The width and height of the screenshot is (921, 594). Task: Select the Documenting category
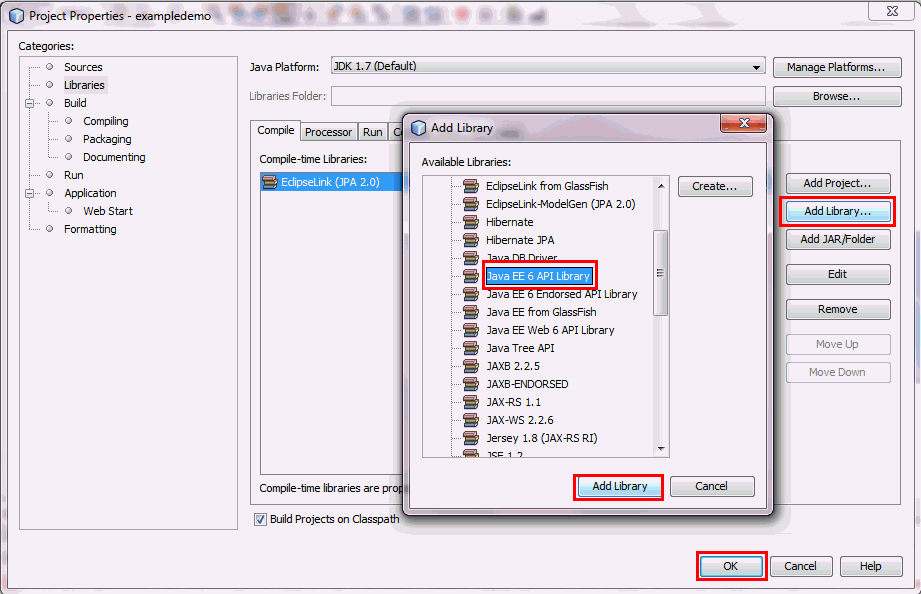pos(114,157)
